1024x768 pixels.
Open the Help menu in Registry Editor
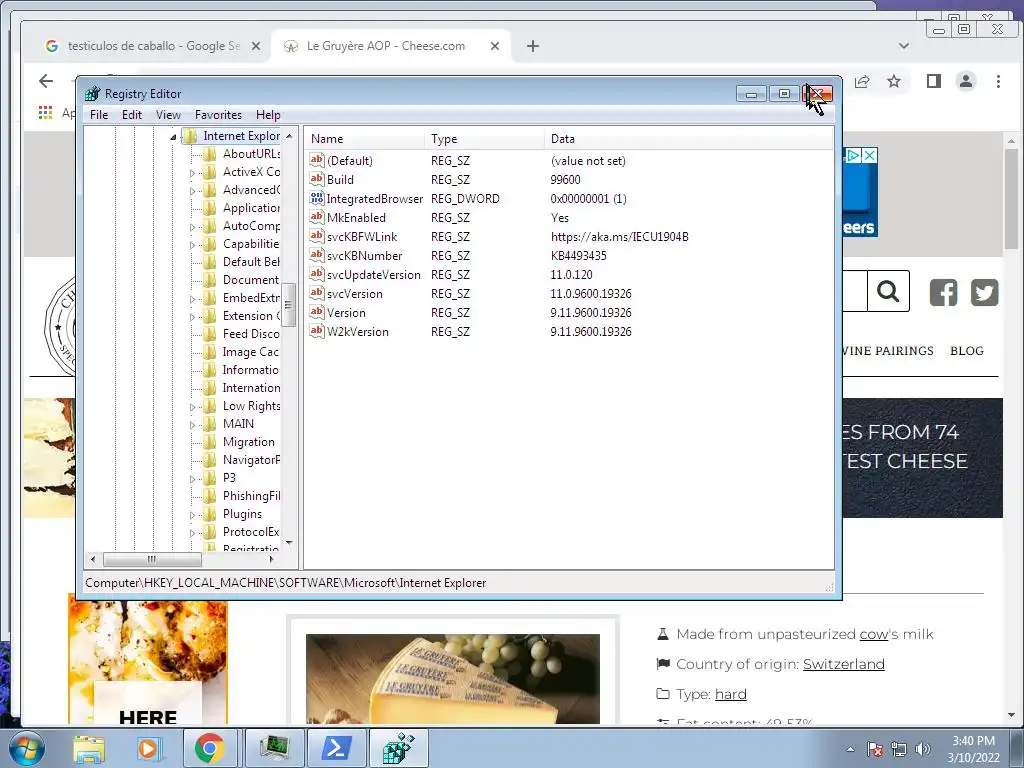268,115
